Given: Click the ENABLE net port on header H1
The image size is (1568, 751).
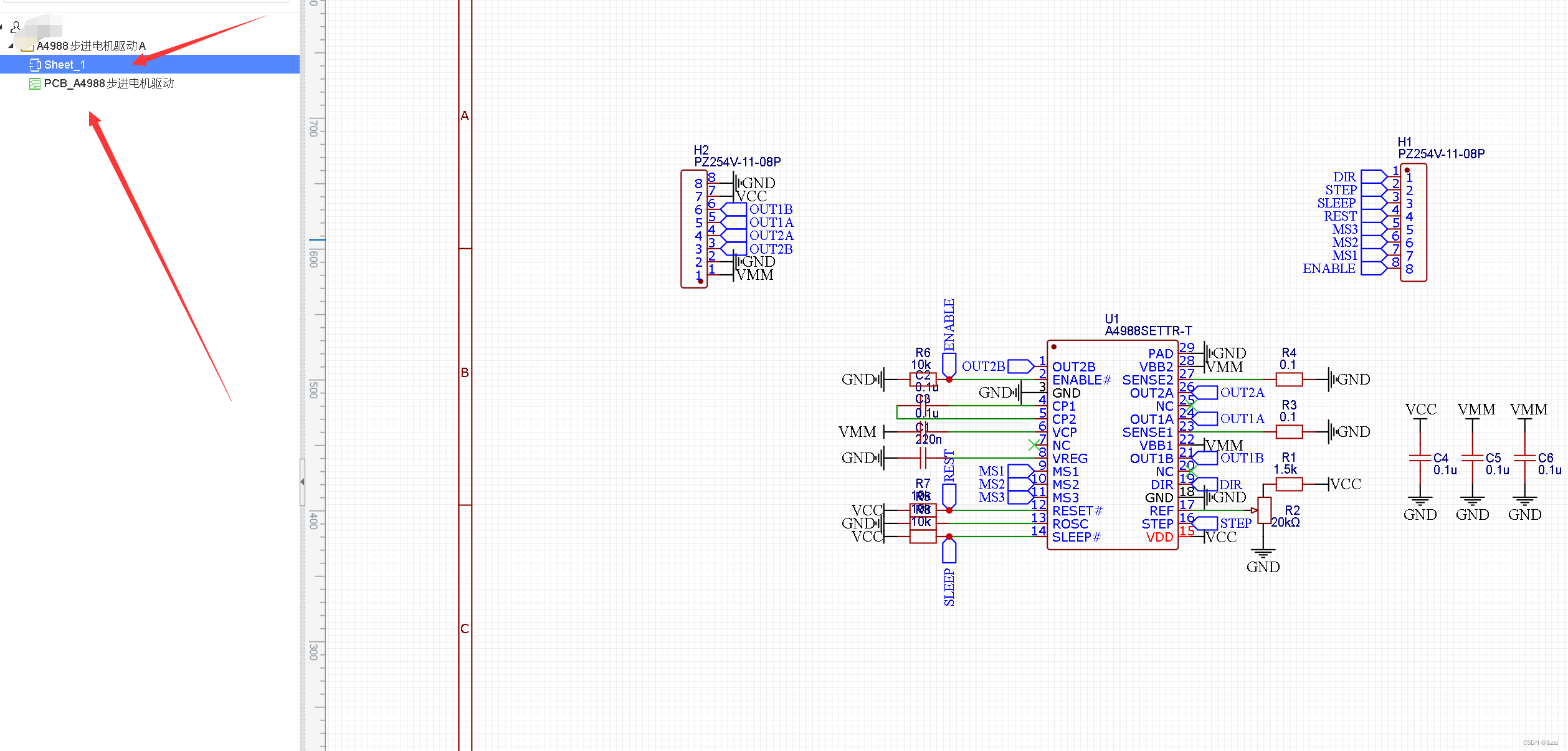Looking at the screenshot, I should coord(1345,268).
